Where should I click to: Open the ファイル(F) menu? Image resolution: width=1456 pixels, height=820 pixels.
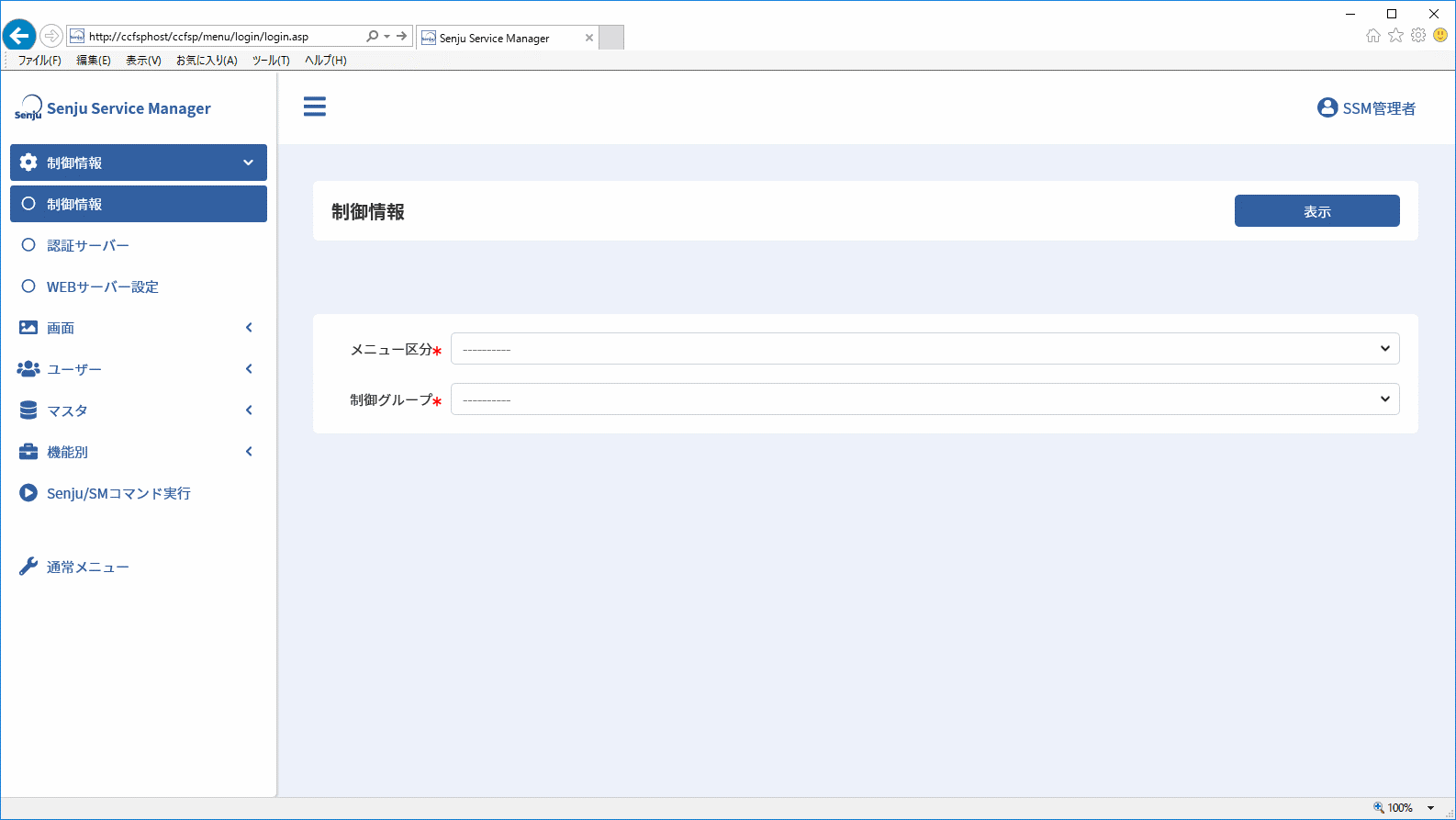point(39,61)
